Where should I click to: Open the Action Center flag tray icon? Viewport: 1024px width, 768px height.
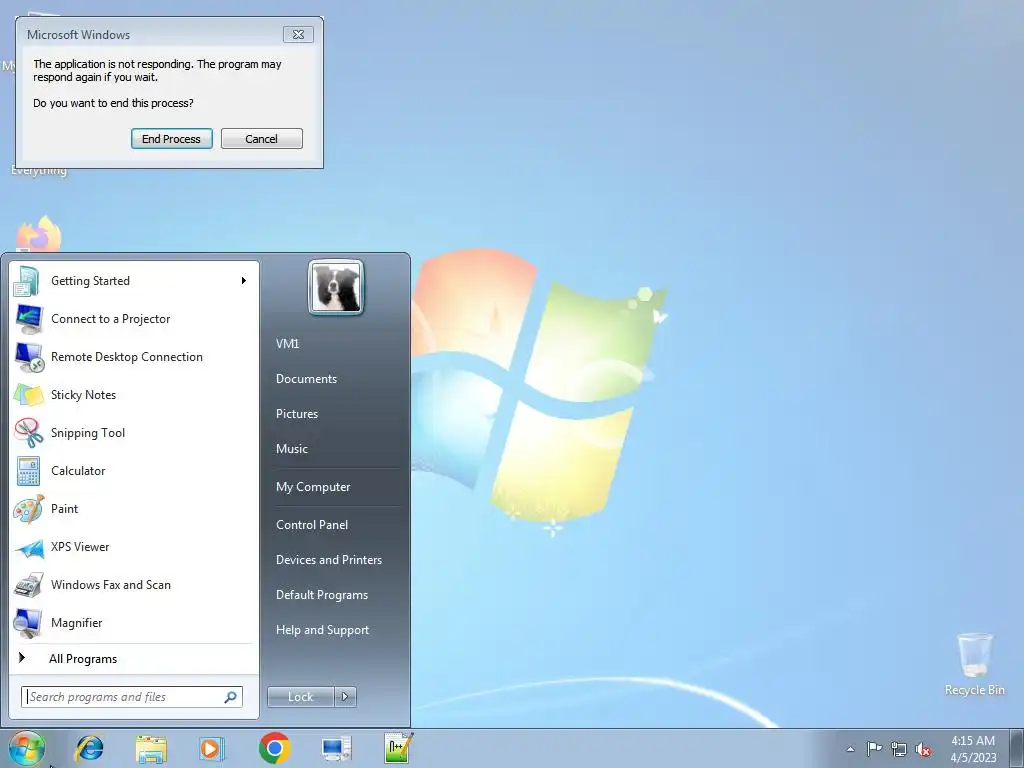[x=874, y=749]
